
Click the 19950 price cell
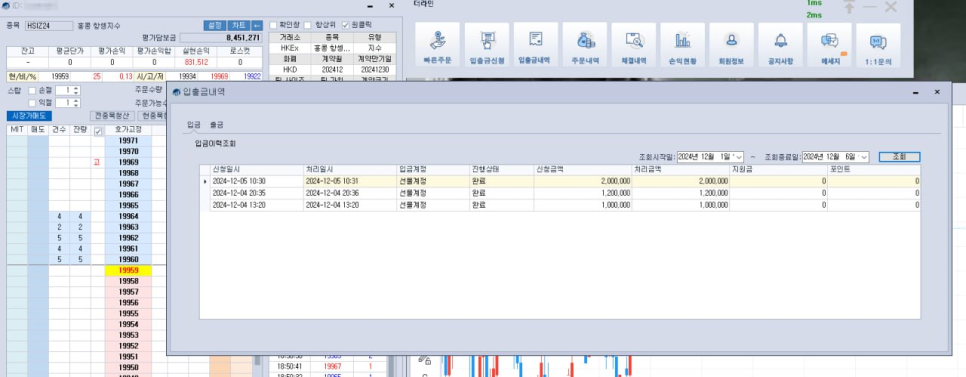[128, 367]
